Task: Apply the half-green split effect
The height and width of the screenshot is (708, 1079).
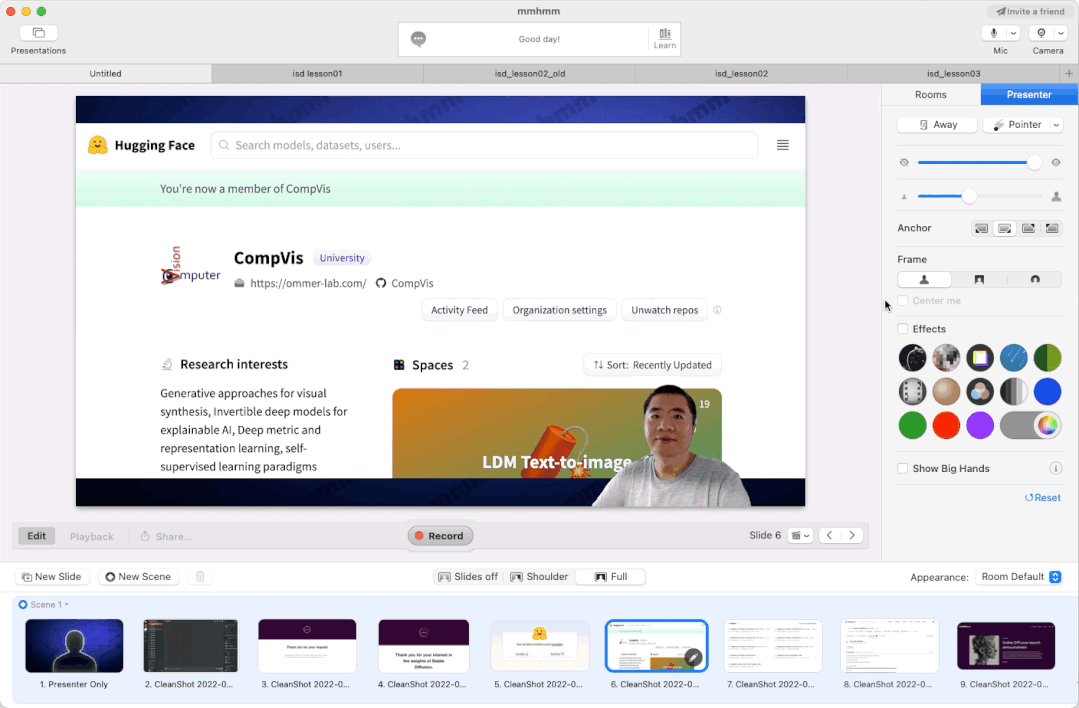Action: 1047,358
